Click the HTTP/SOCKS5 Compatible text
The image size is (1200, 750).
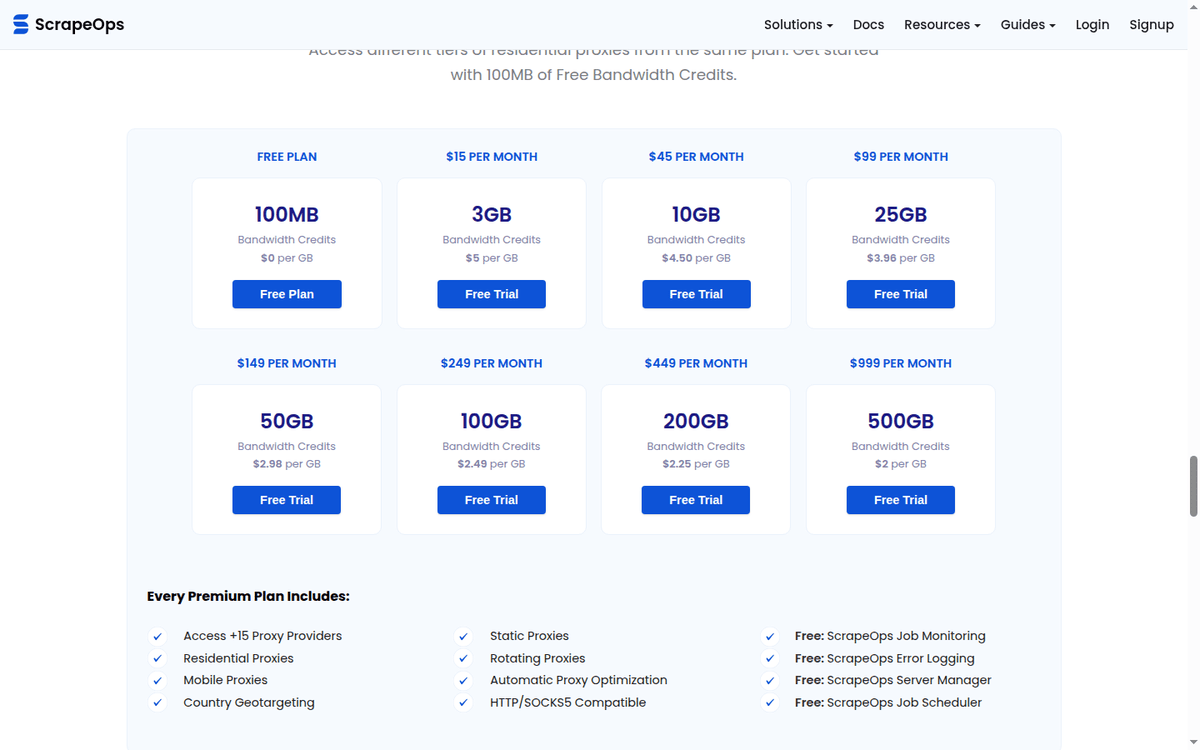point(568,703)
